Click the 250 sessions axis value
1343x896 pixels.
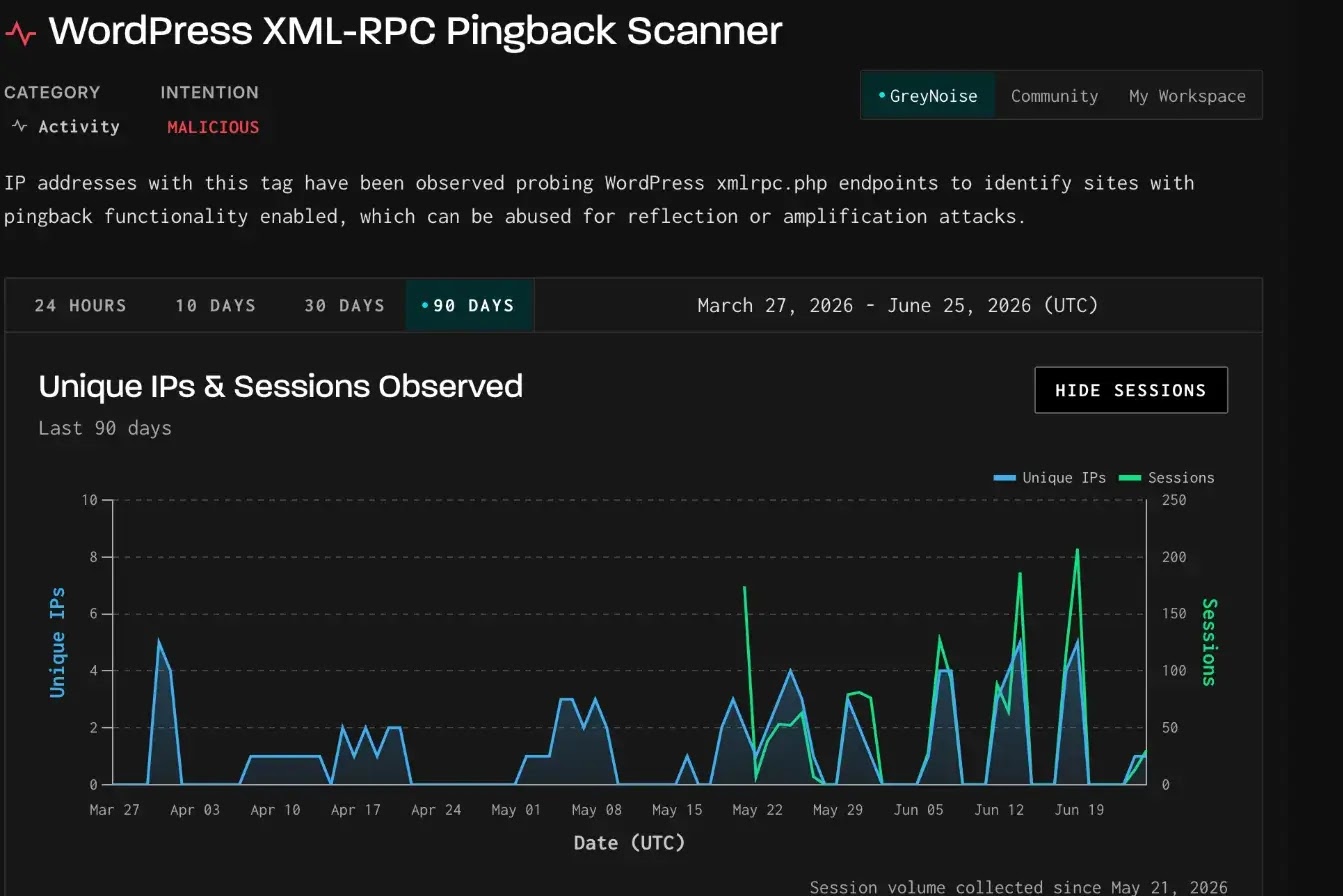pos(1175,500)
